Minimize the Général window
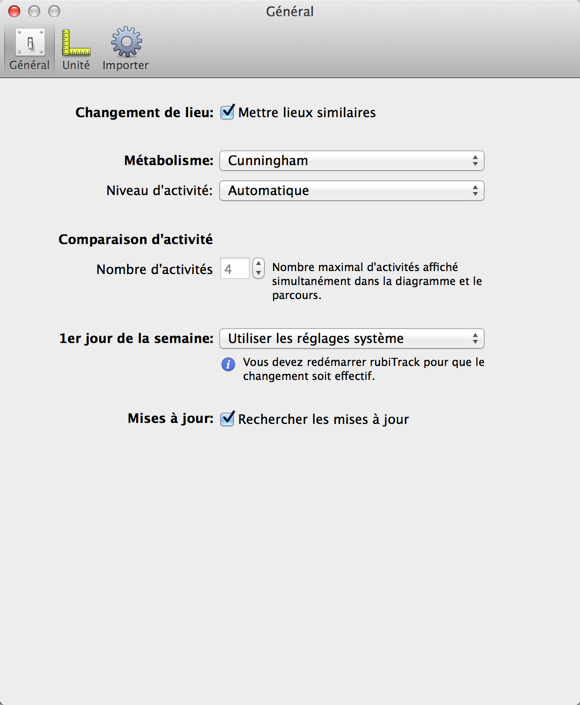Viewport: 580px width, 705px height. pyautogui.click(x=34, y=11)
